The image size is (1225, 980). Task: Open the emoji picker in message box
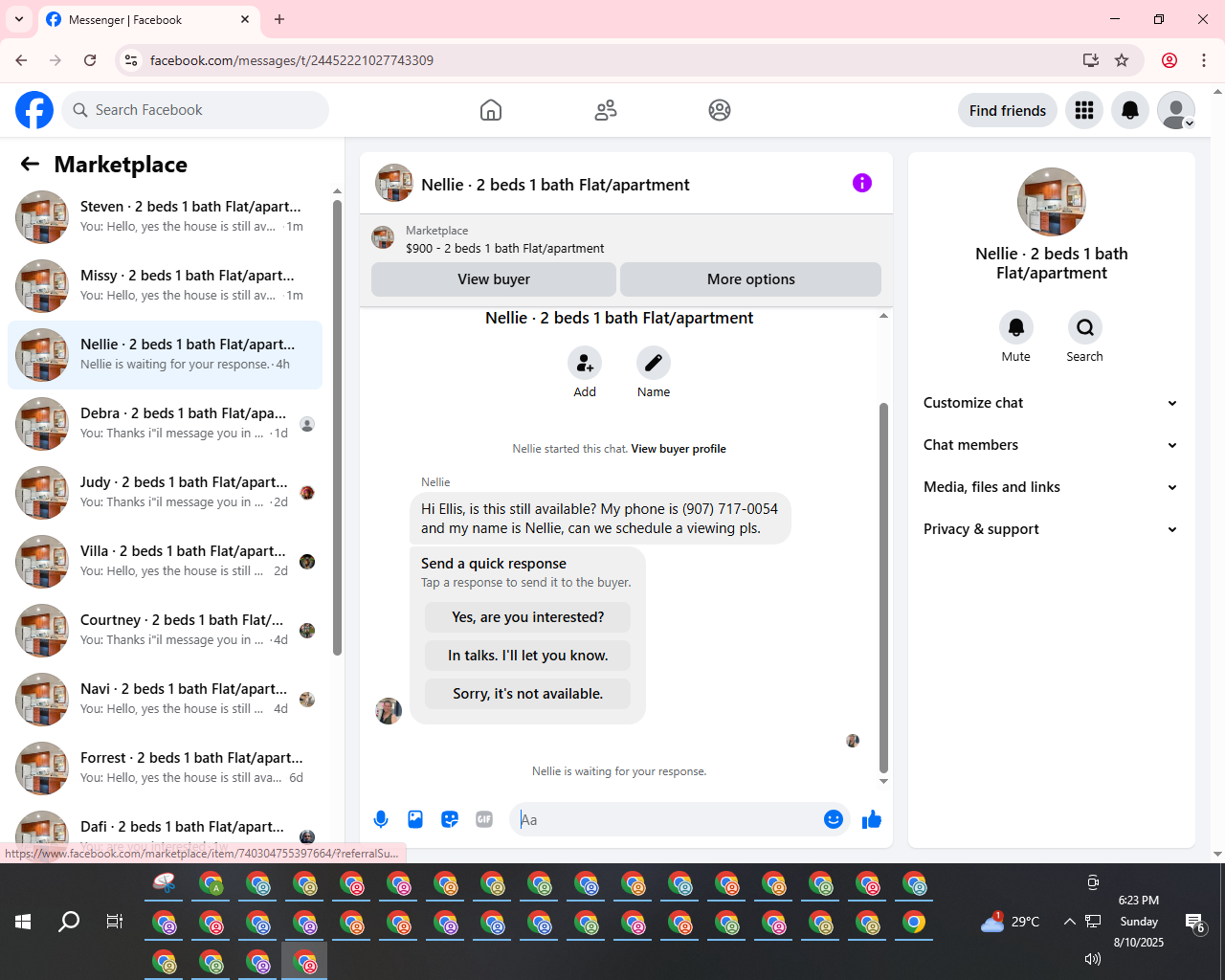[x=834, y=819]
